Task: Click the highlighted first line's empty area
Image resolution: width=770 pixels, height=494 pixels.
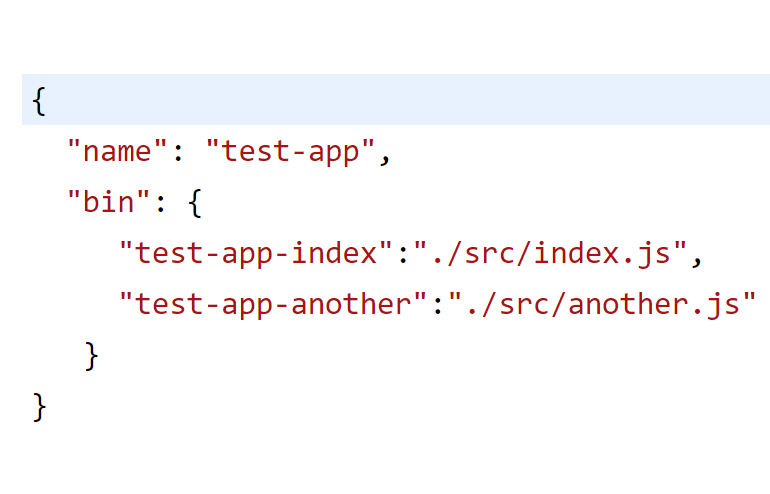Action: point(400,100)
